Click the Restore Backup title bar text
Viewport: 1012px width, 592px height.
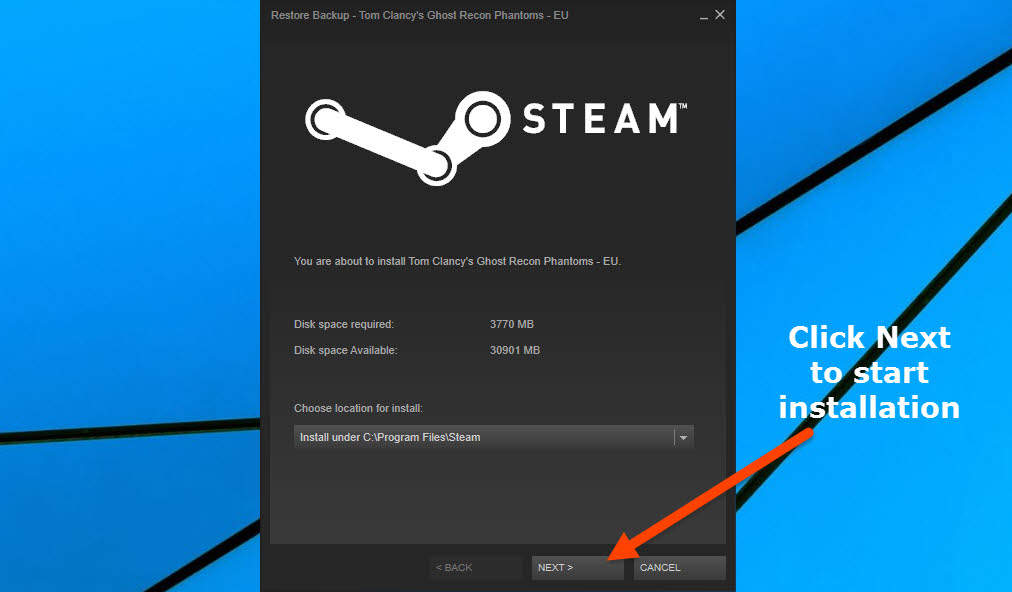click(419, 15)
